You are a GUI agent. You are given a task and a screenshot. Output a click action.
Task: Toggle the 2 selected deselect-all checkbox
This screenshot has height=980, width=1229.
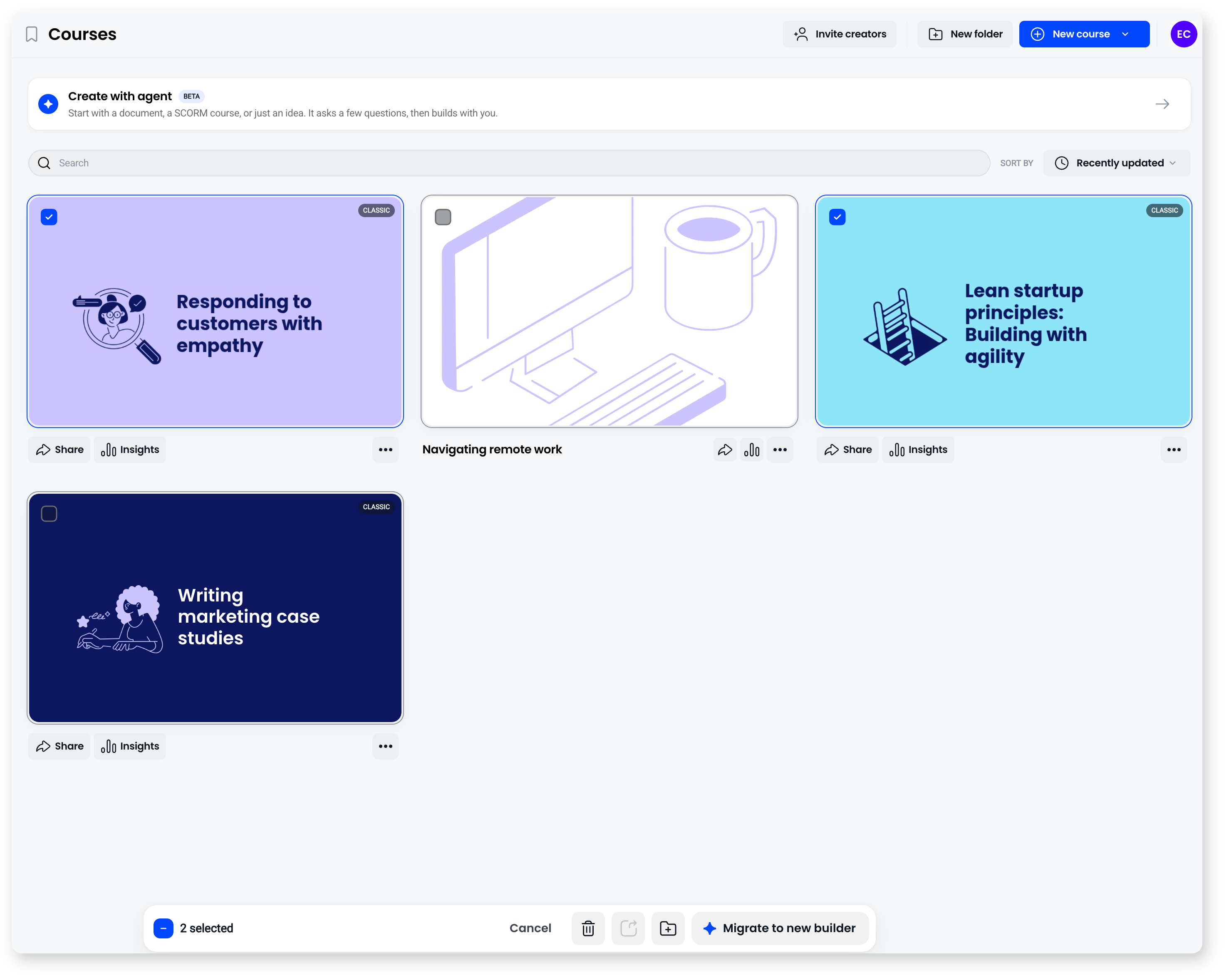(163, 928)
